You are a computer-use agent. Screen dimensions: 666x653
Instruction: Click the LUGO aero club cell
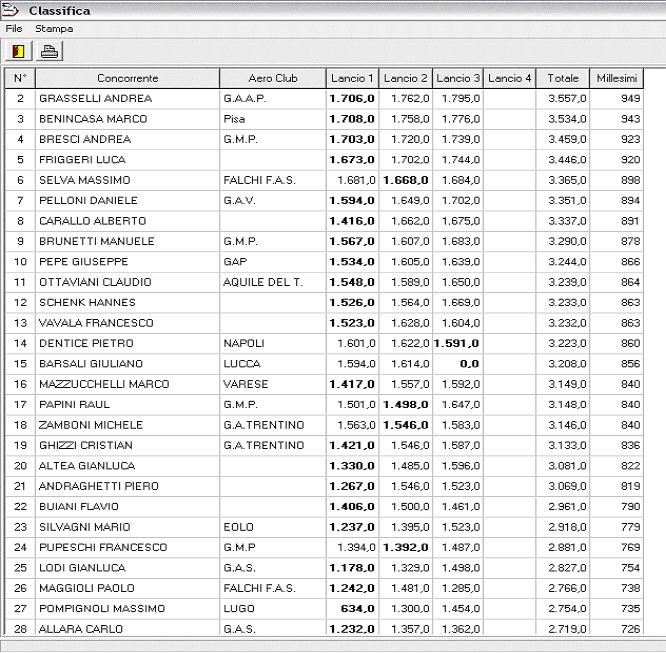click(273, 608)
